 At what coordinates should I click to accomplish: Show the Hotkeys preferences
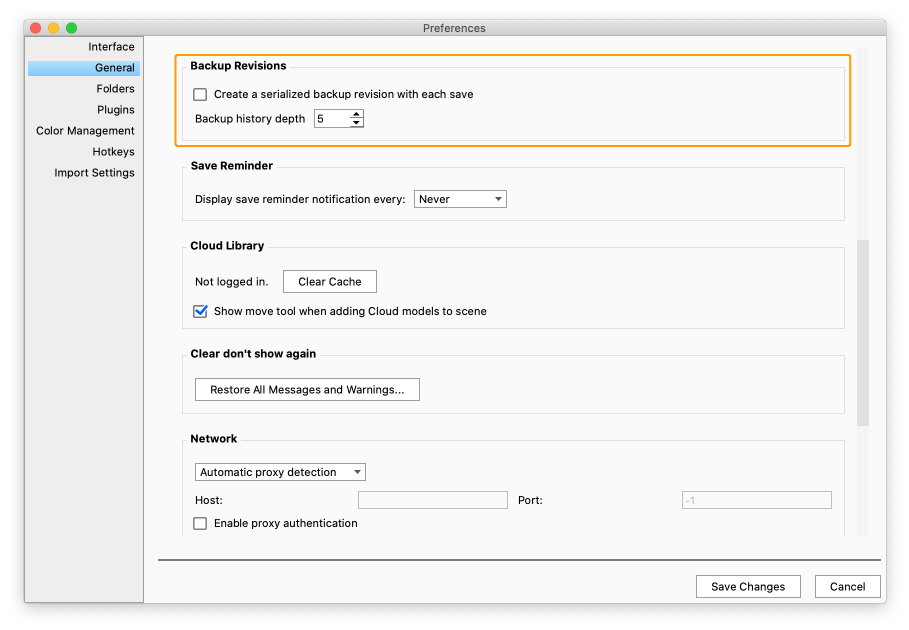pos(113,152)
